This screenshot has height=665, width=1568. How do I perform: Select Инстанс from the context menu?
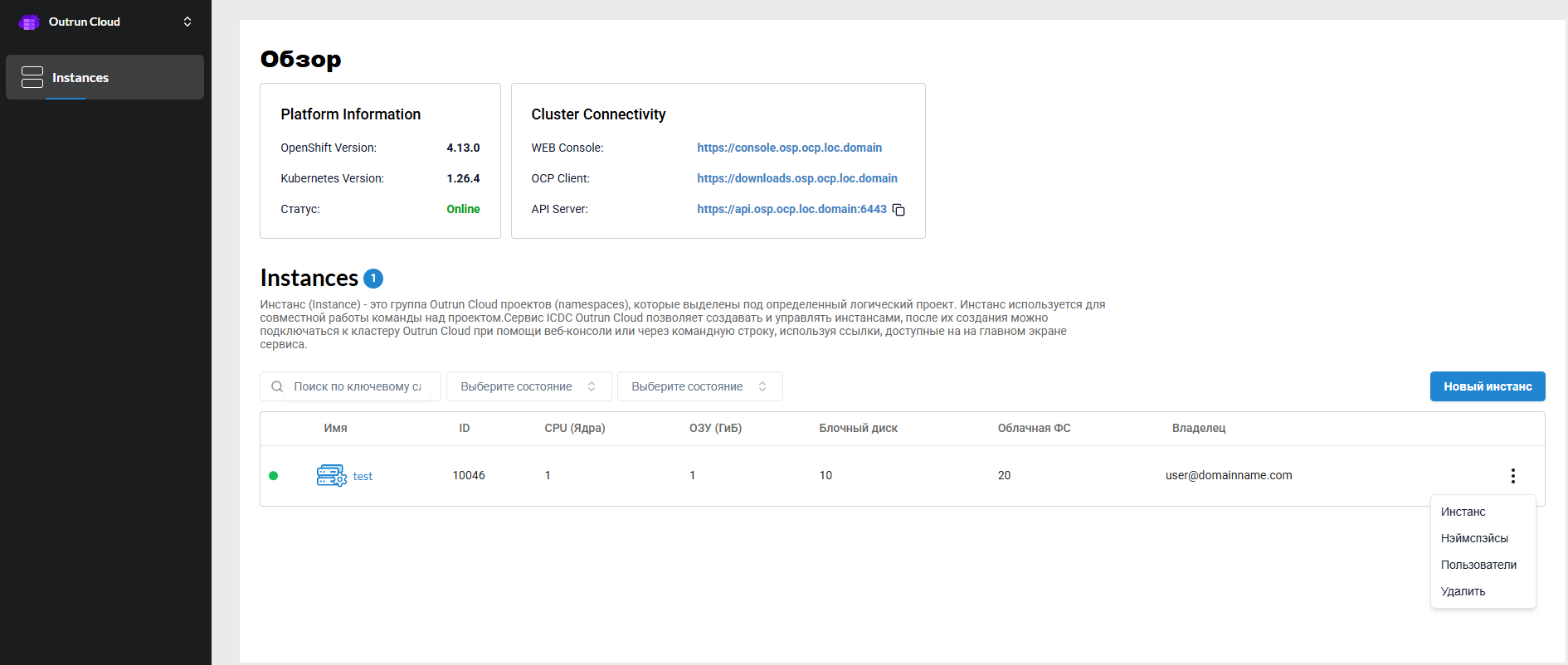point(1463,512)
